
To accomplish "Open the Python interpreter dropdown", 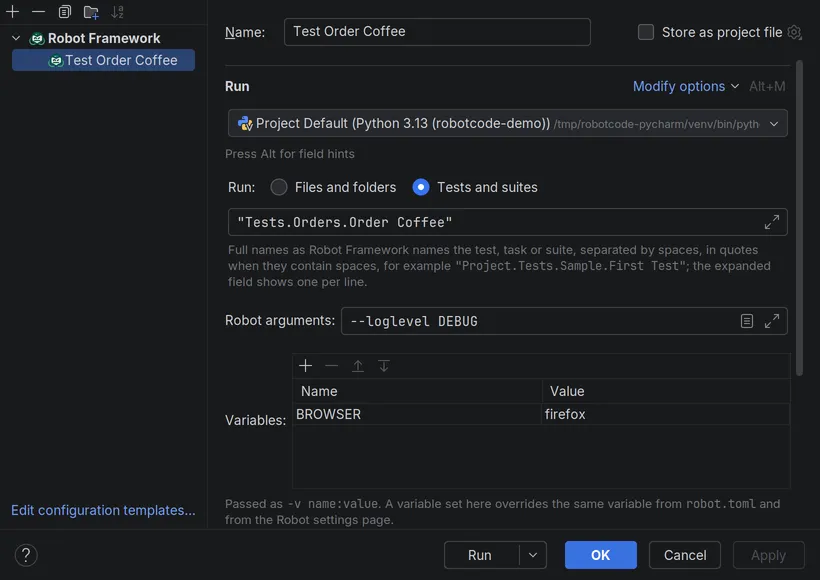I will click(508, 123).
